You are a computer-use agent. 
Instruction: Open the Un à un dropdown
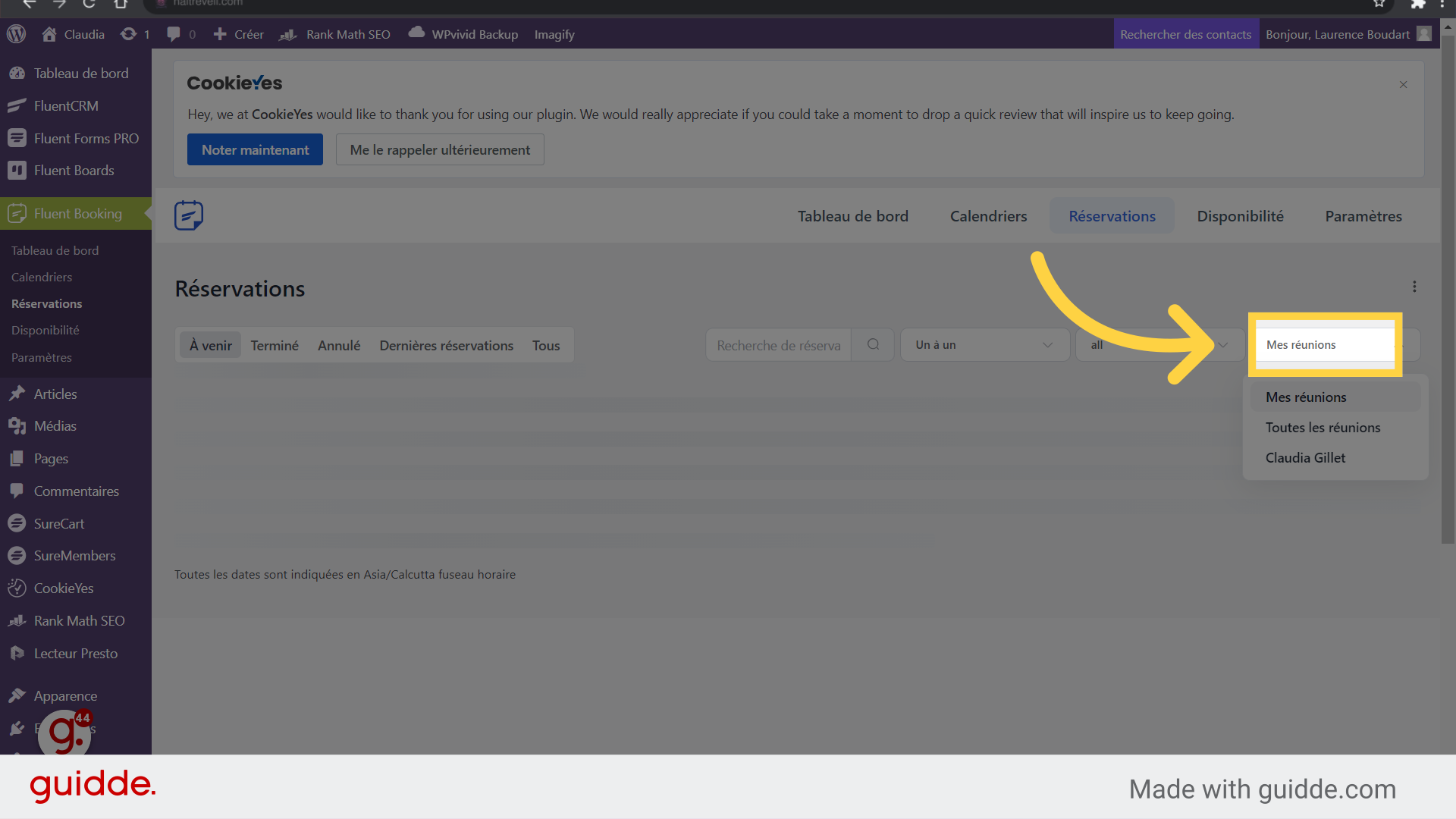click(984, 345)
